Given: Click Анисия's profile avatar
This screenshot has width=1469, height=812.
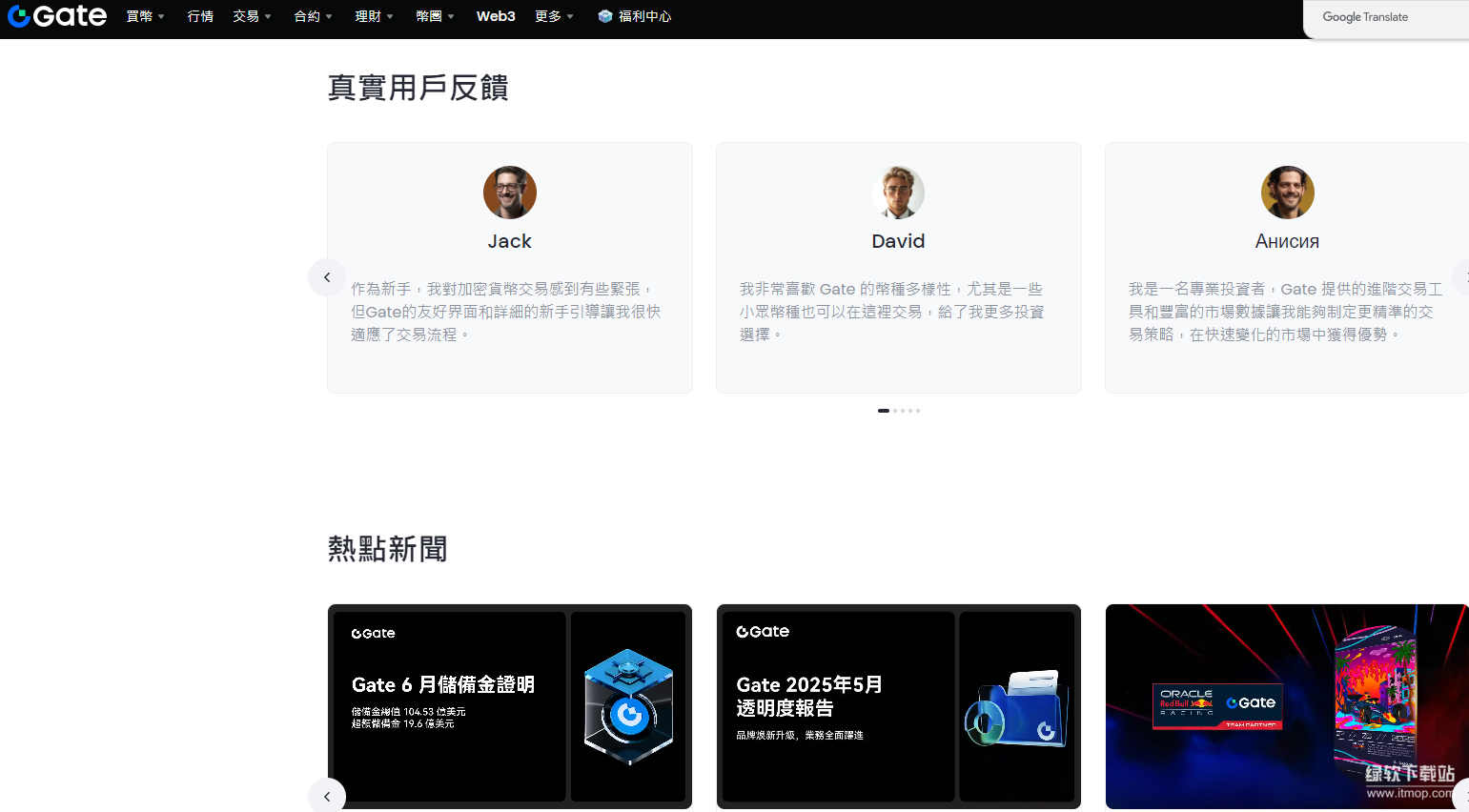Looking at the screenshot, I should click(1287, 193).
